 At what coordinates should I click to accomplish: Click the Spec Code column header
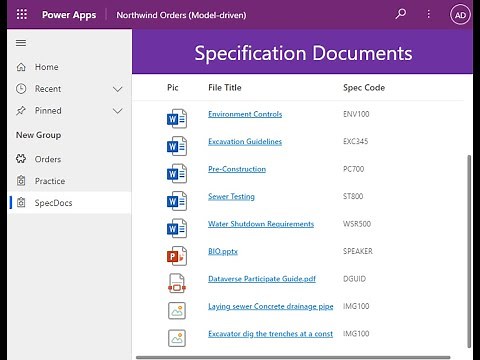[364, 87]
